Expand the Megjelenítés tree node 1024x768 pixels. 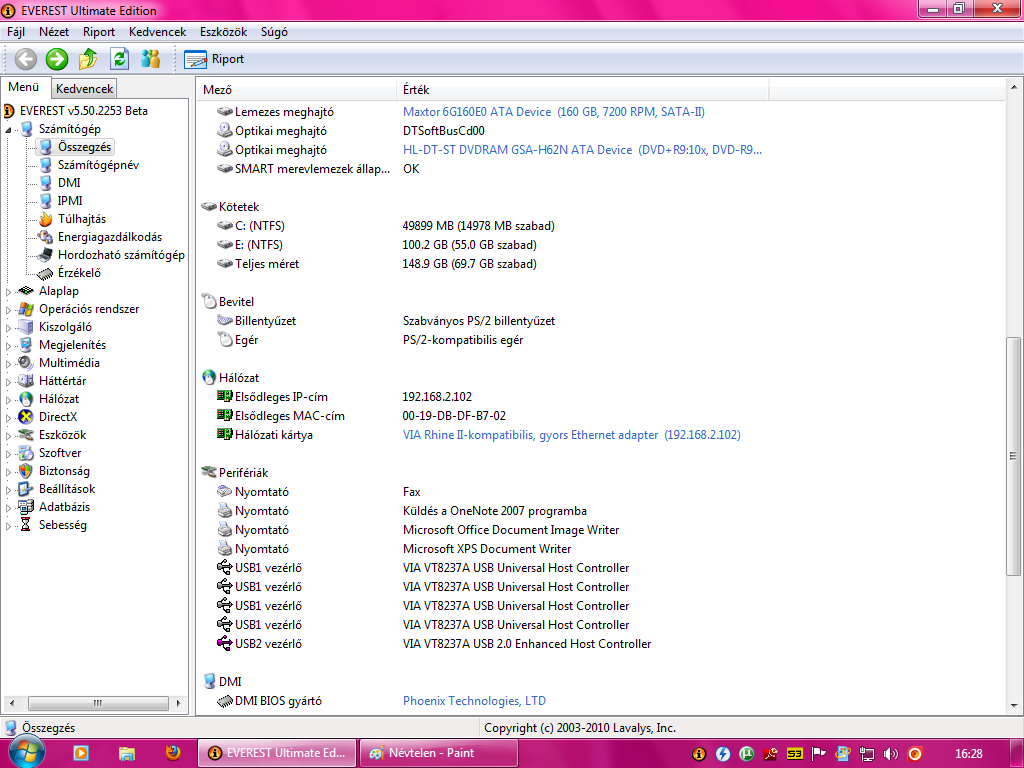(x=8, y=345)
